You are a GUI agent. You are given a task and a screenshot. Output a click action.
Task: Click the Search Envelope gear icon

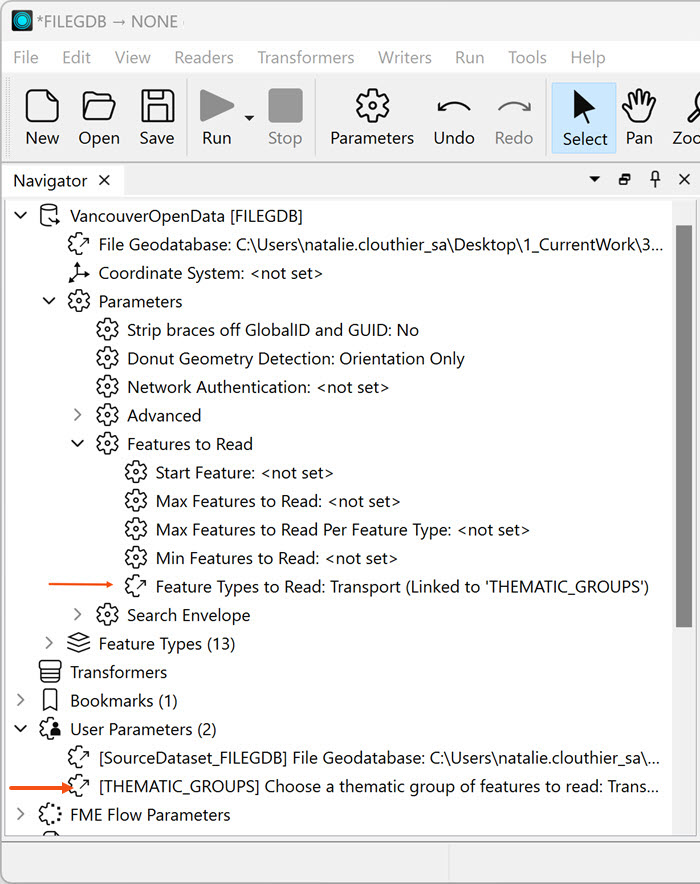[x=107, y=615]
